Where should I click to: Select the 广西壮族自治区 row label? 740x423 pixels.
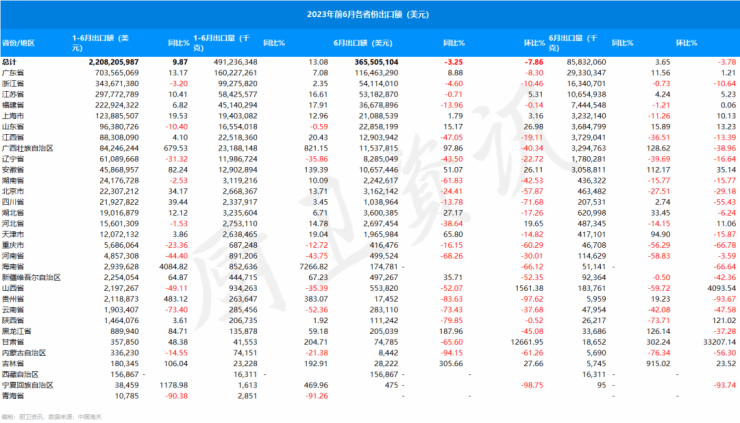pyautogui.click(x=27, y=148)
